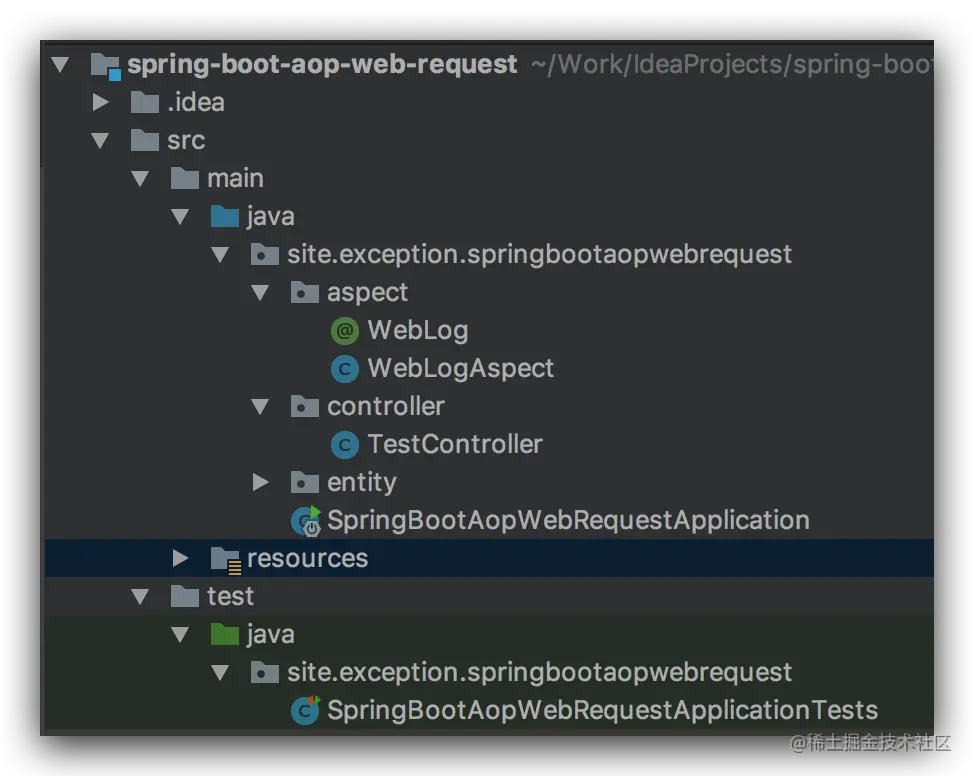Click the aspect package icon
Screen dimensions: 974x776
[x=304, y=292]
